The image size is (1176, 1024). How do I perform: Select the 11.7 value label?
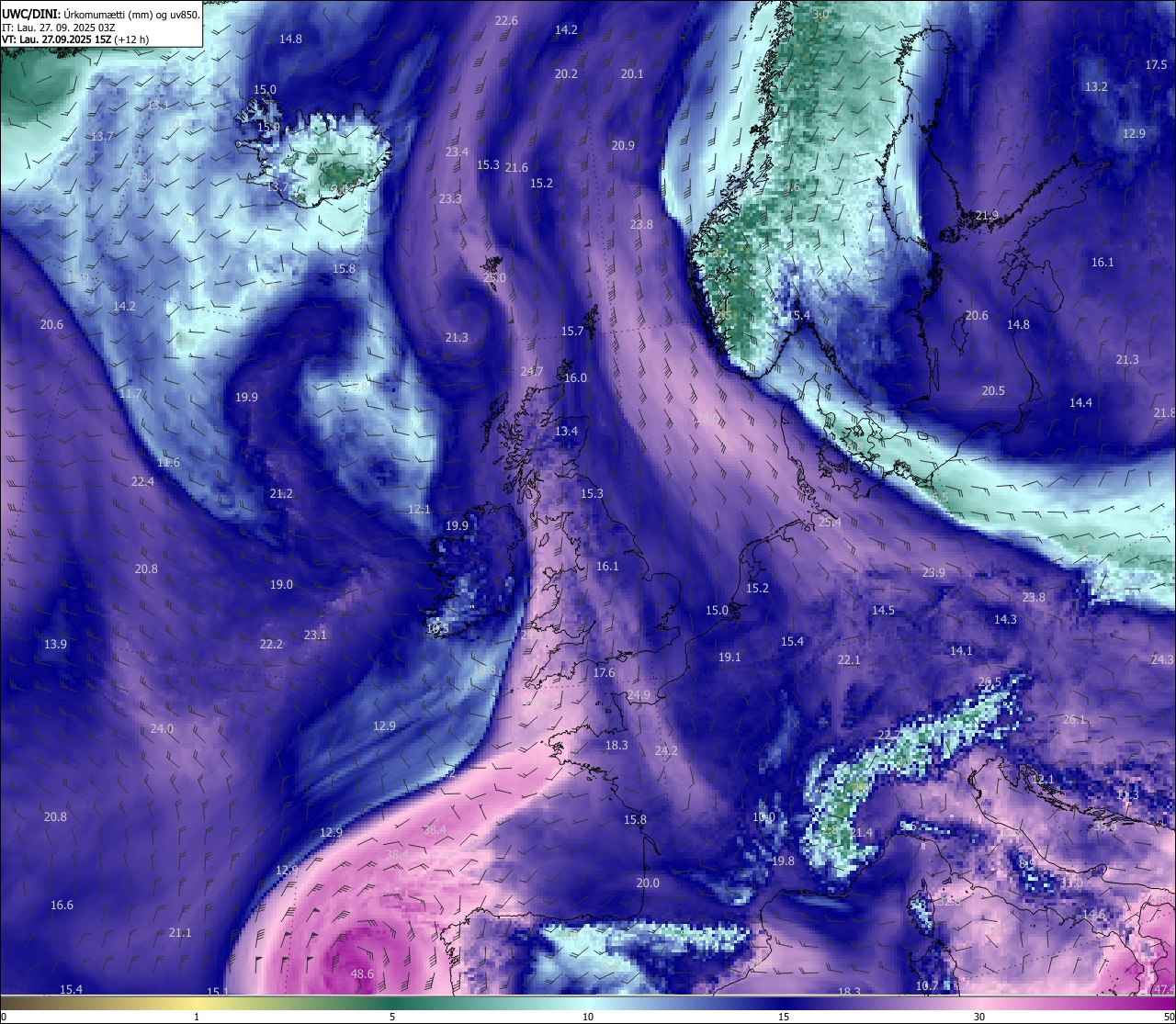130,393
